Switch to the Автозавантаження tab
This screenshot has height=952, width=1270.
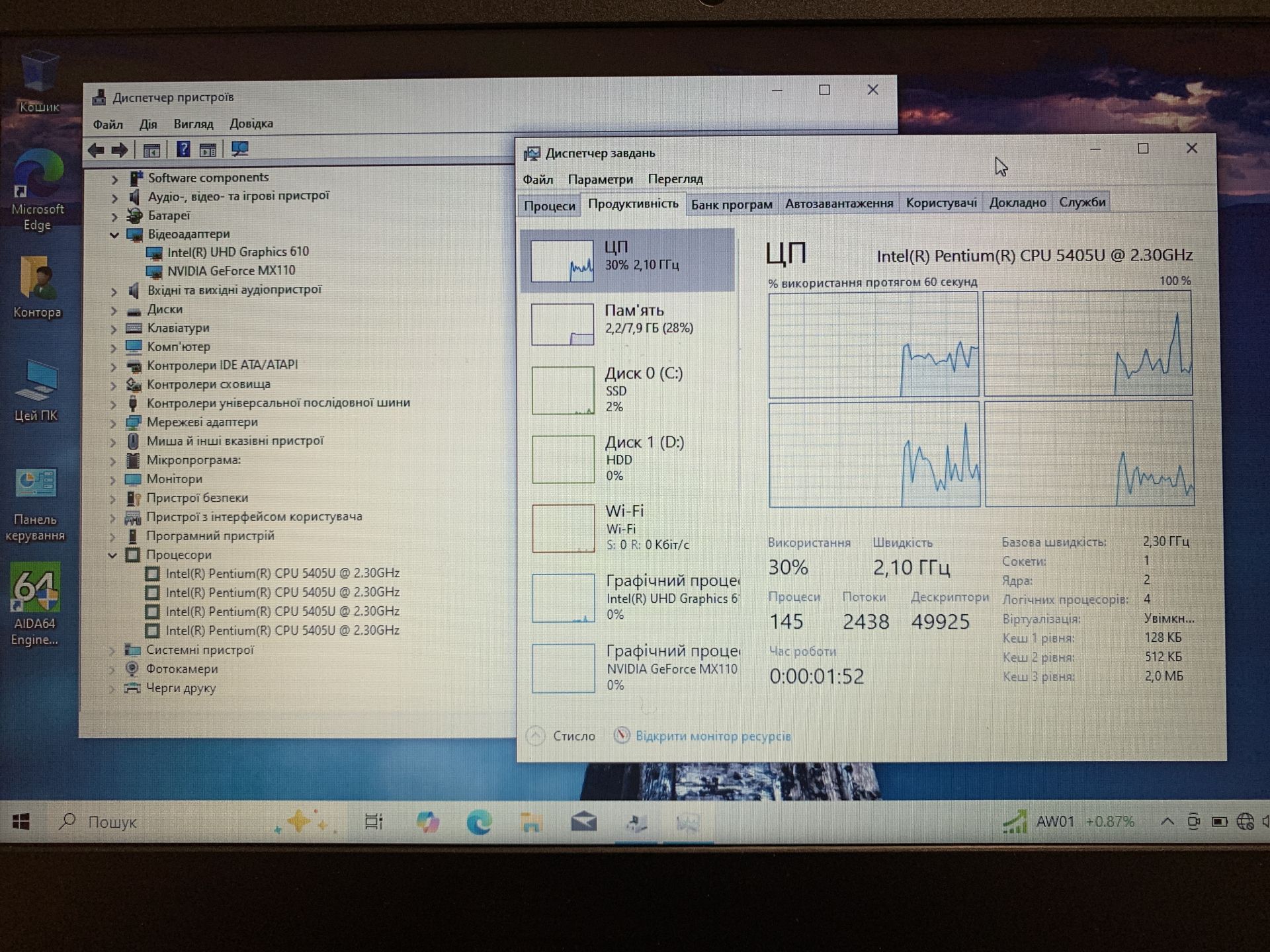839,204
